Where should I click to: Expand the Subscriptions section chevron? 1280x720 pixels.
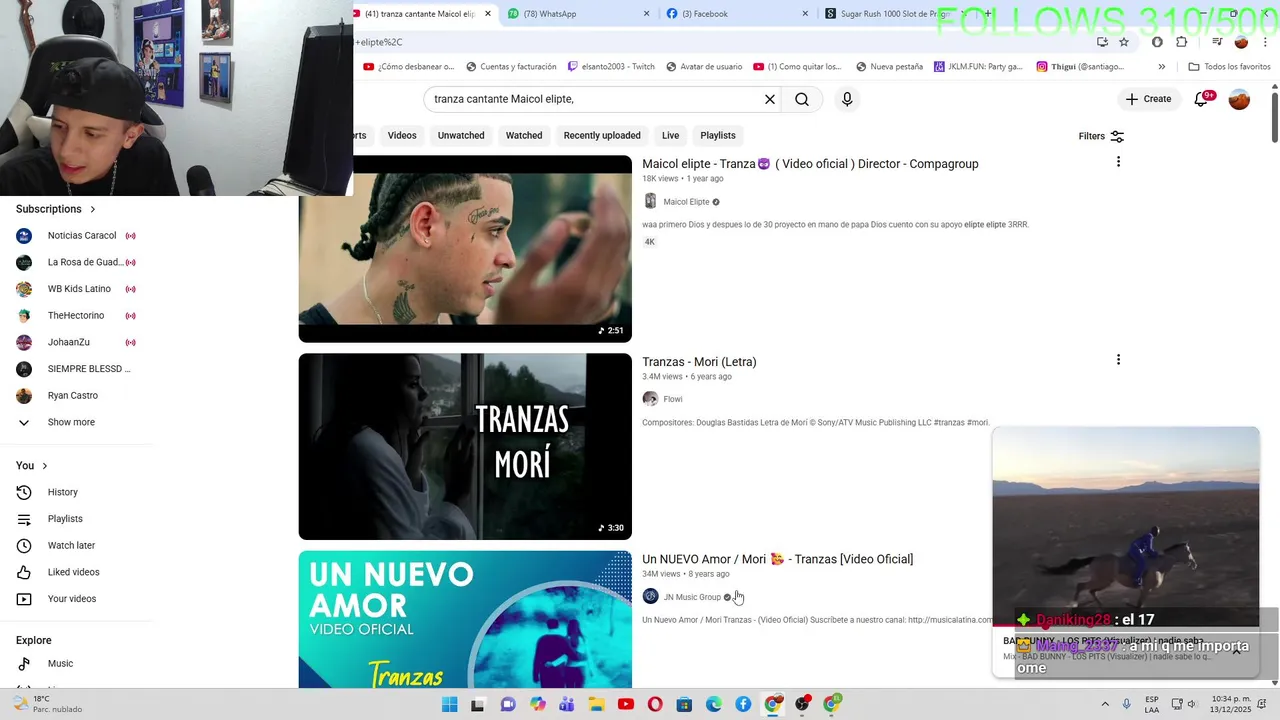coord(93,209)
